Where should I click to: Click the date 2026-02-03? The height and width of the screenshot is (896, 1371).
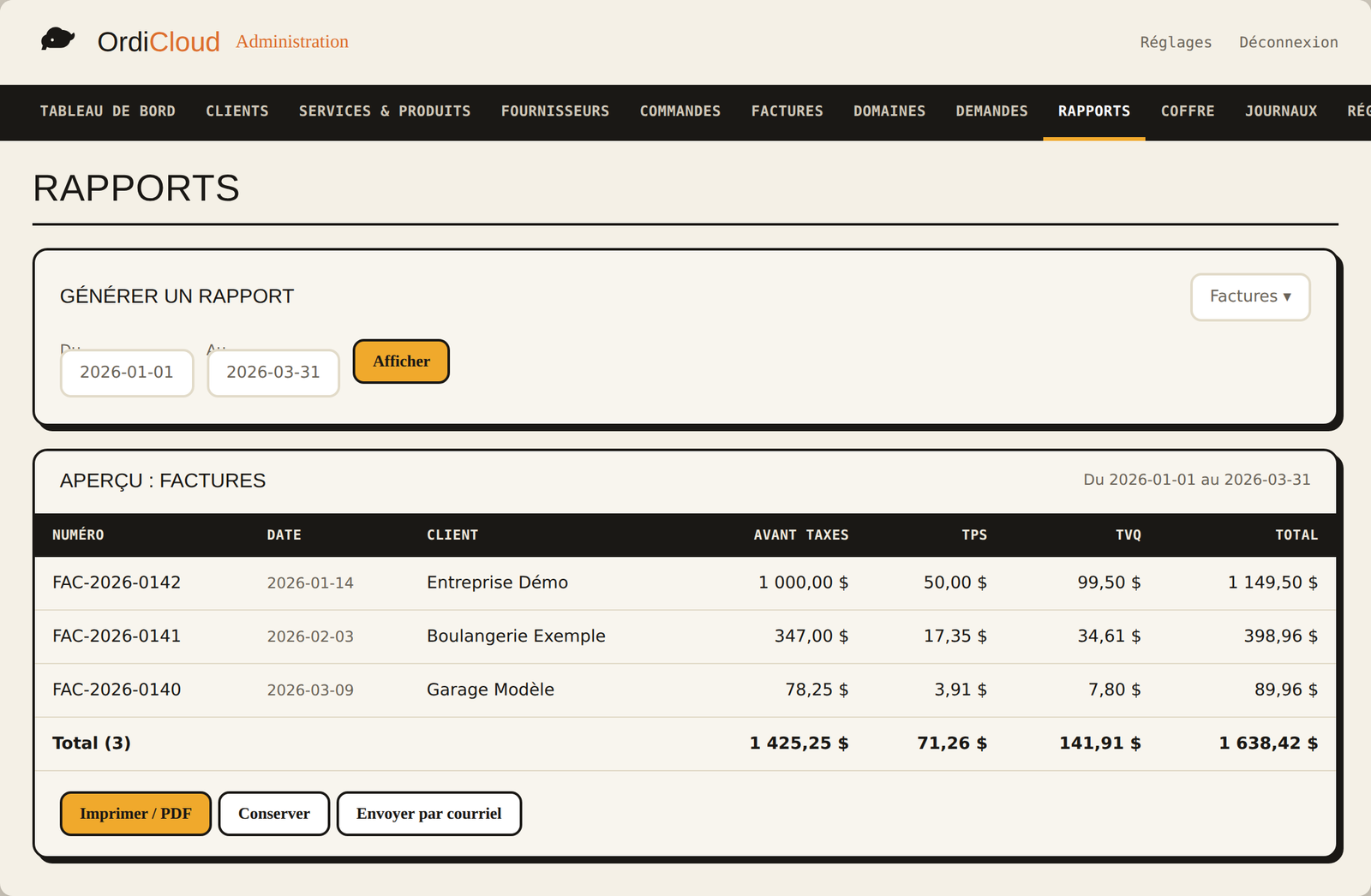click(310, 636)
